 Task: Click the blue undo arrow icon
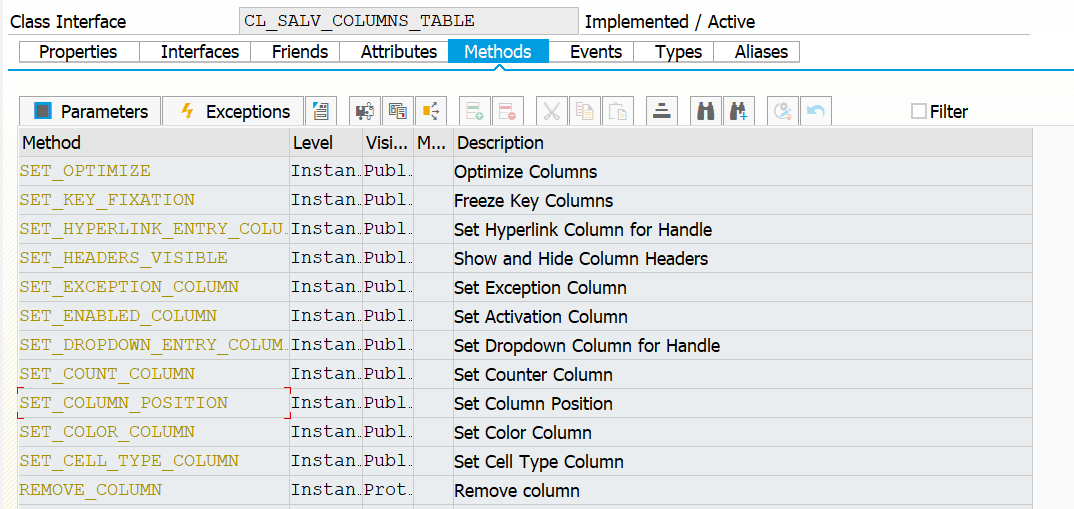point(815,111)
